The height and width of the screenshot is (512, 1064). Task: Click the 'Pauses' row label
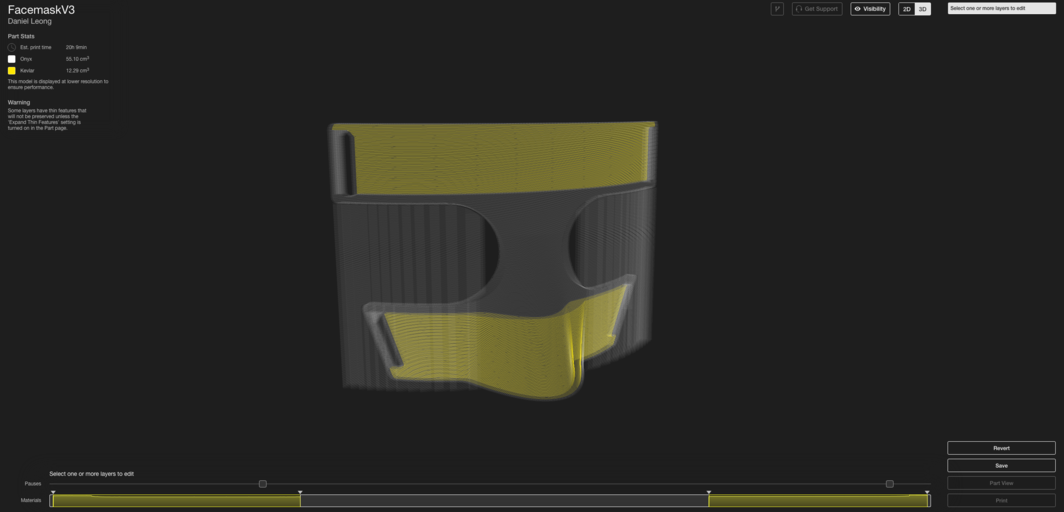[33, 484]
